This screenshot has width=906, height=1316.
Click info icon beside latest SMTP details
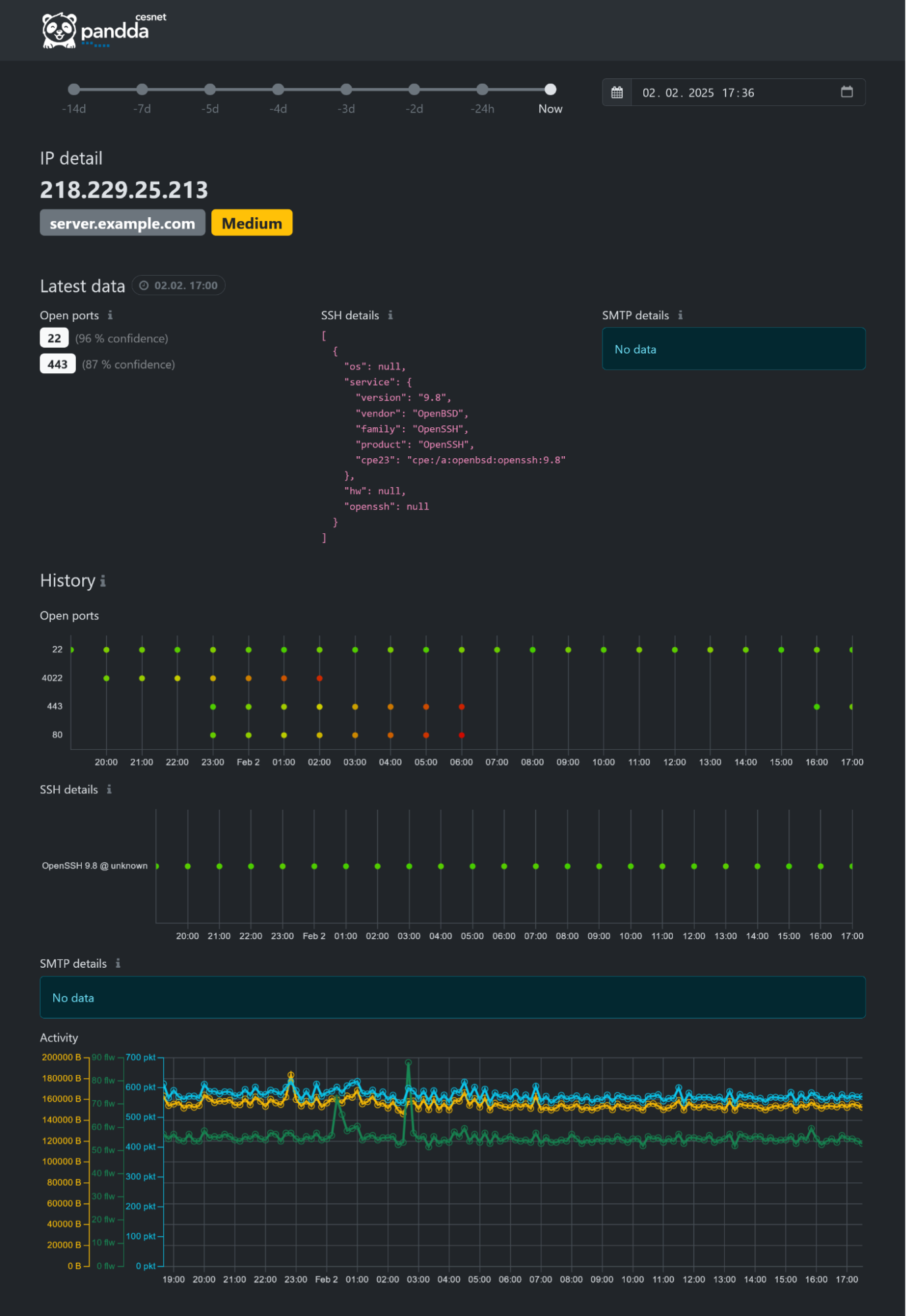pyautogui.click(x=680, y=315)
